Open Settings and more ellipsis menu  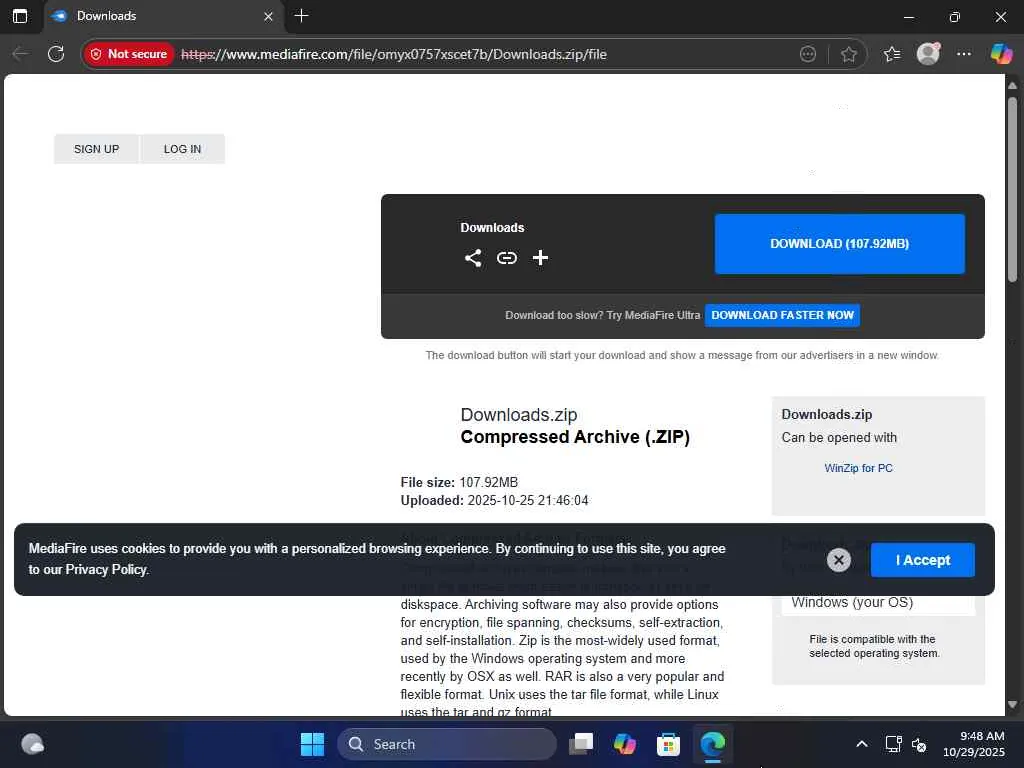tap(964, 54)
